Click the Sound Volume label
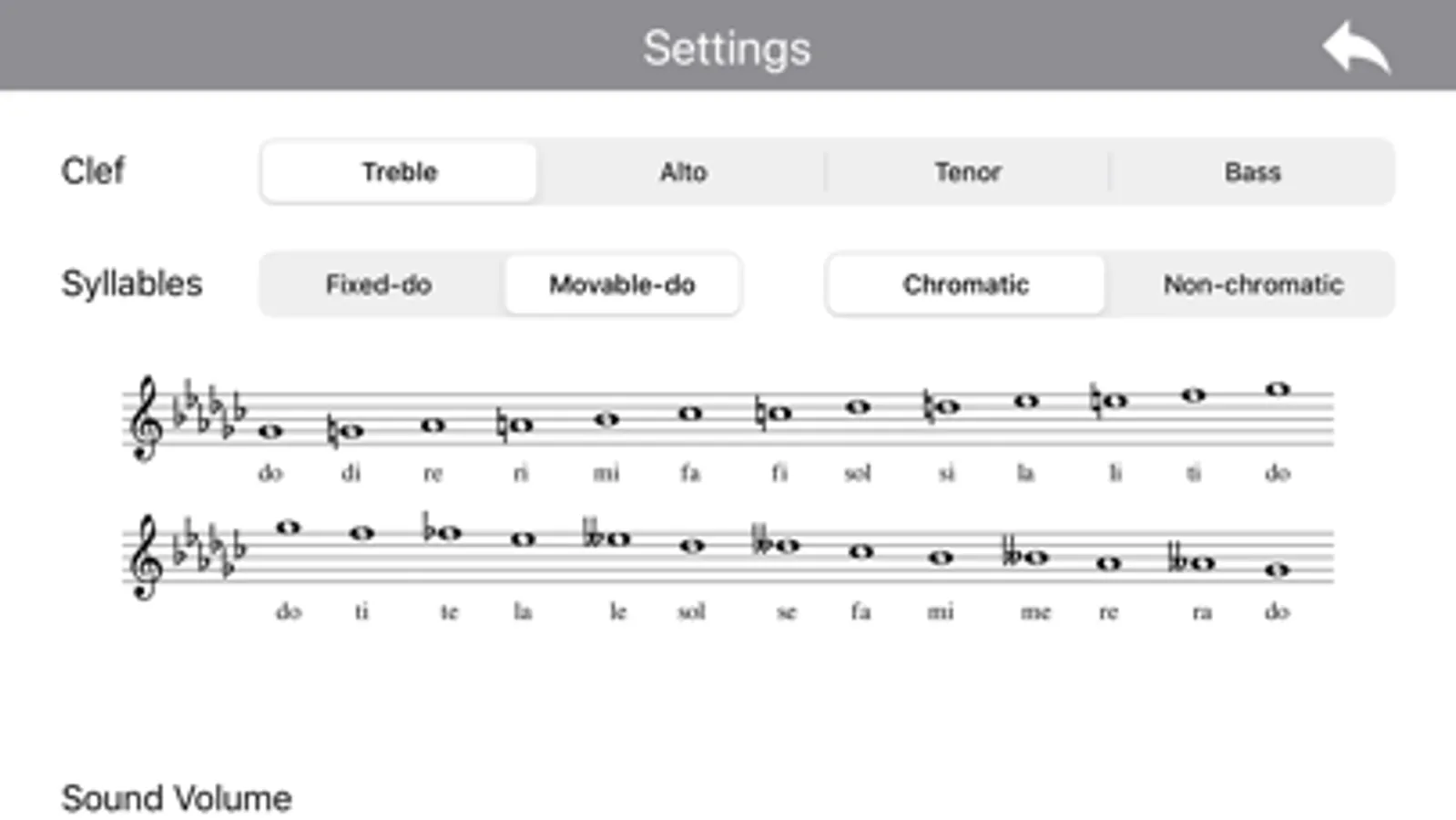1456x820 pixels. pyautogui.click(x=177, y=798)
